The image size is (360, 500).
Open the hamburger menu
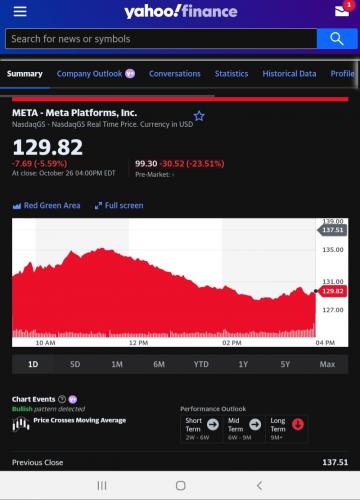(20, 11)
